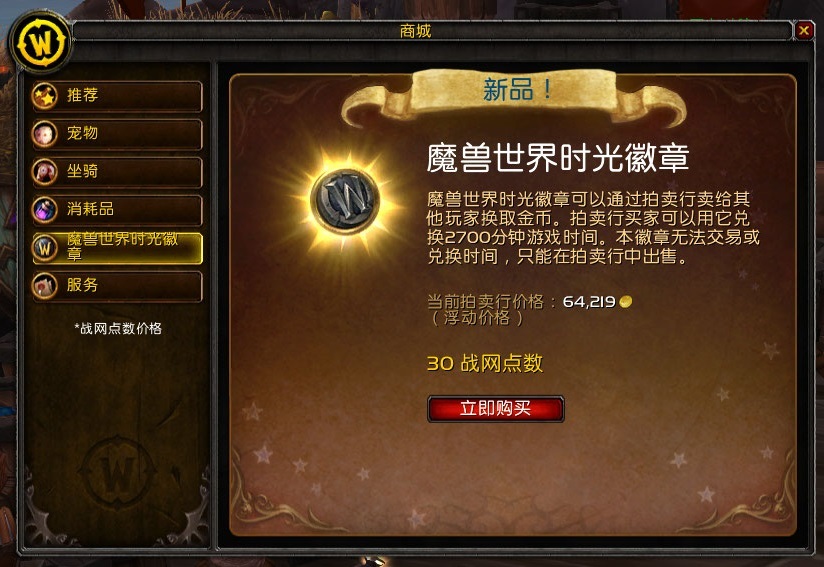Click the 魔兽世界时光徽章 product title
The image size is (824, 567).
(558, 157)
